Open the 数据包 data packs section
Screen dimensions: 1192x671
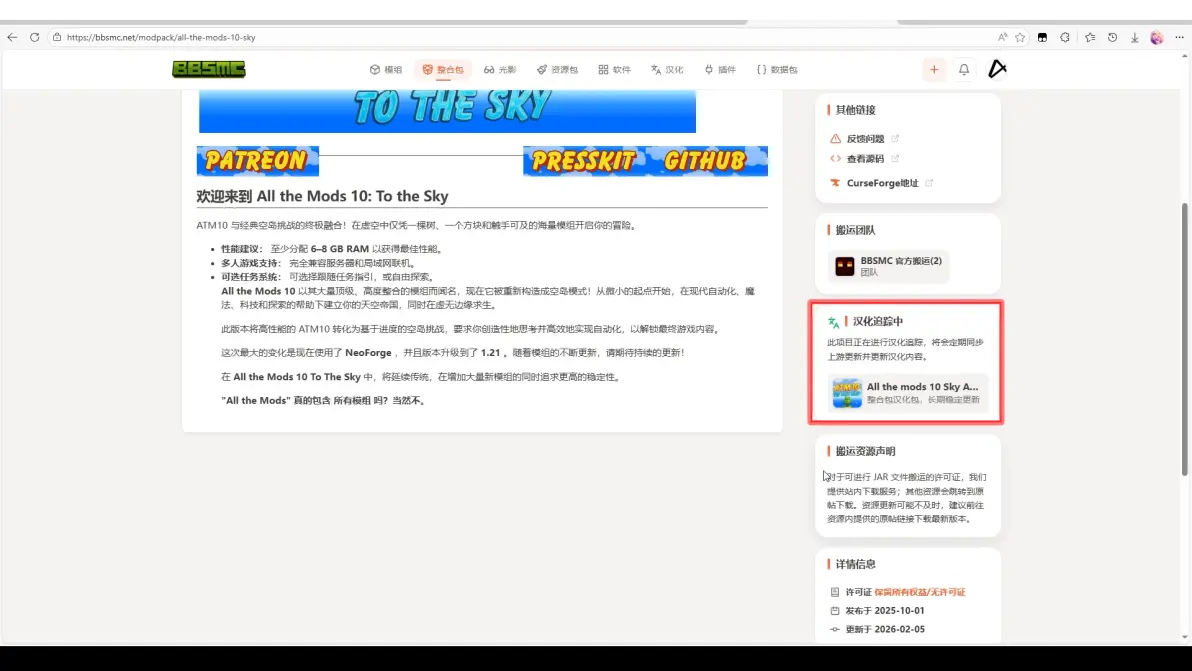tap(779, 69)
